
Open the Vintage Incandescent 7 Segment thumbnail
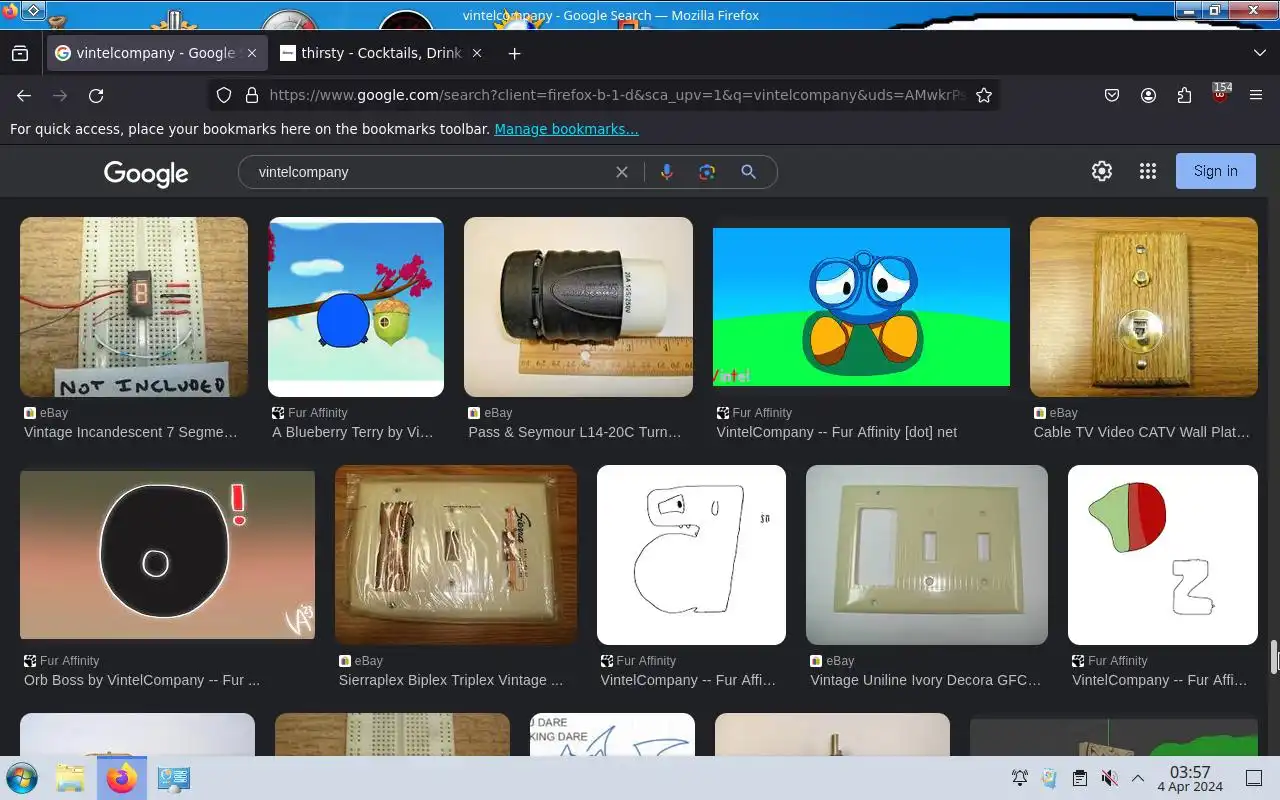134,307
